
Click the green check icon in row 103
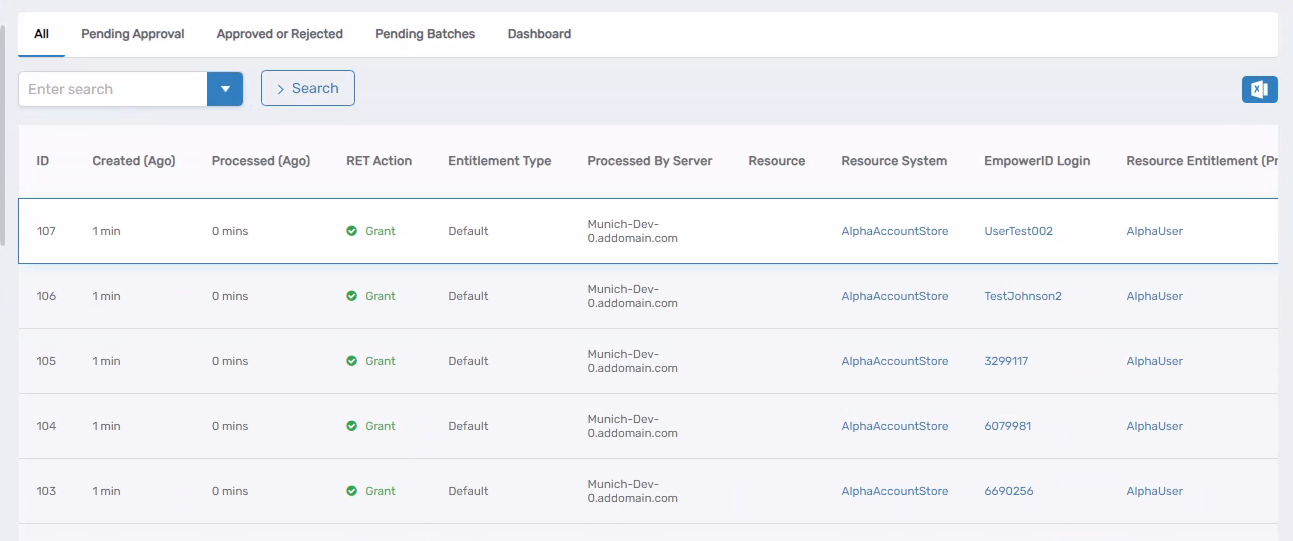click(x=352, y=491)
